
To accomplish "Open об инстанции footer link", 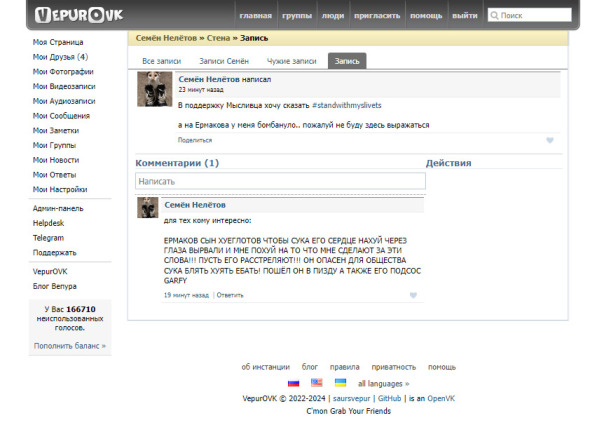I will tap(265, 367).
